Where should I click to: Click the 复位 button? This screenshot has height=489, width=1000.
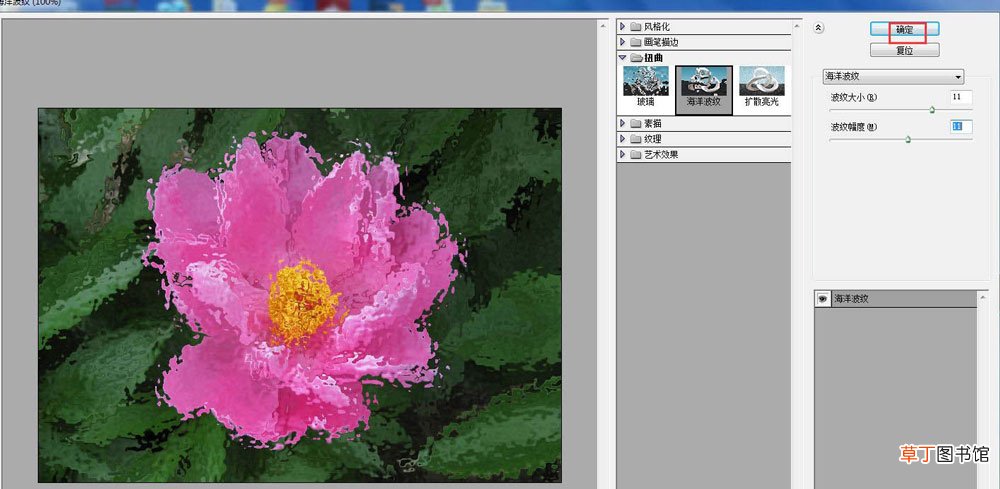click(x=904, y=50)
